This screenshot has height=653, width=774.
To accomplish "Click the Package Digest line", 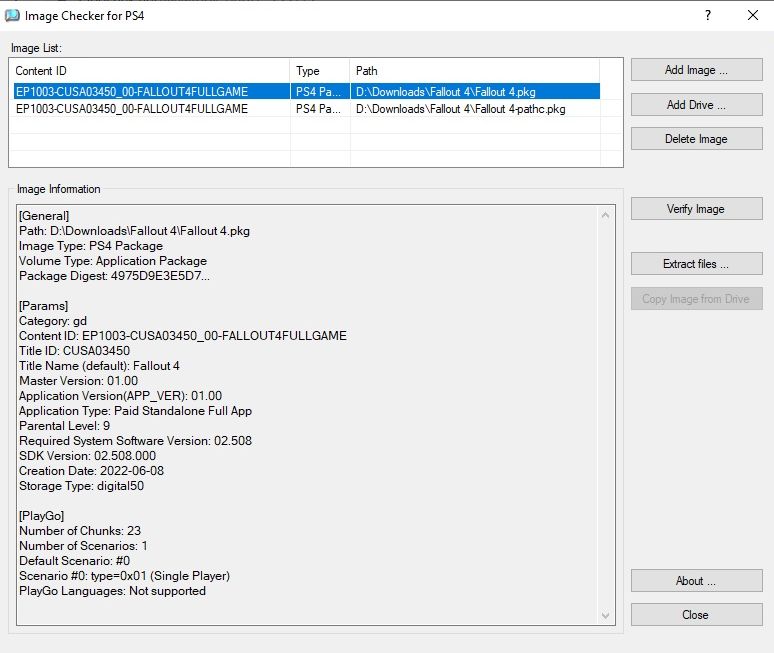I will pos(115,276).
